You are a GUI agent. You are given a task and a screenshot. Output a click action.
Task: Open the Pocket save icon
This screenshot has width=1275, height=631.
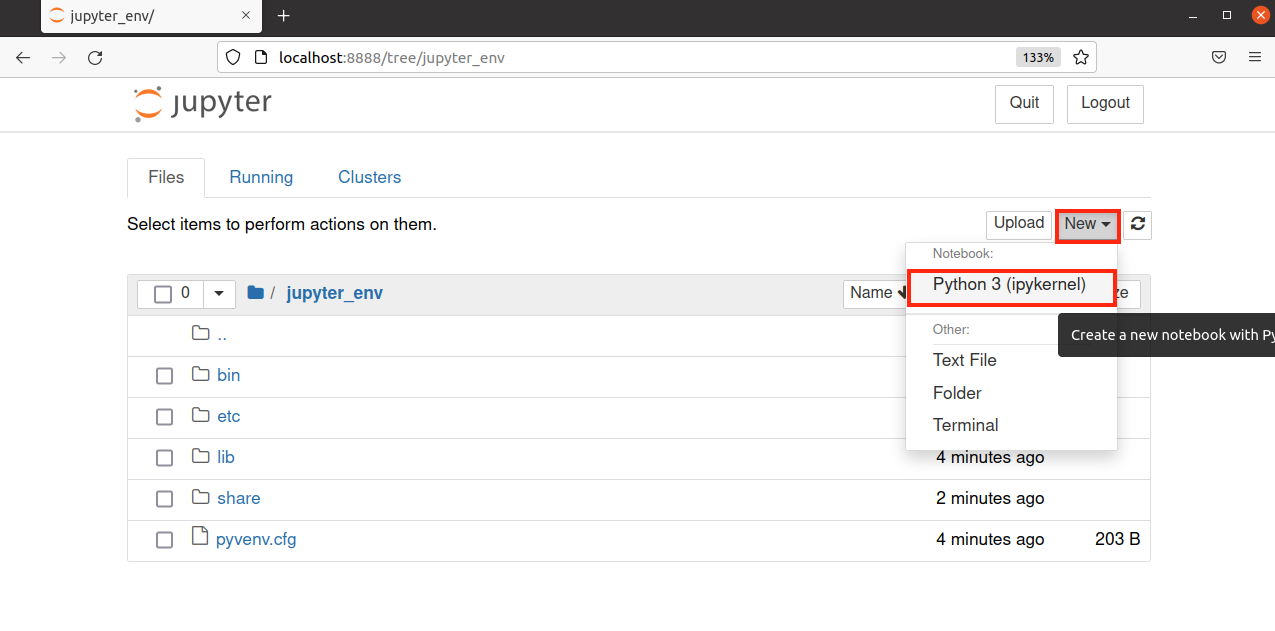click(x=1219, y=58)
